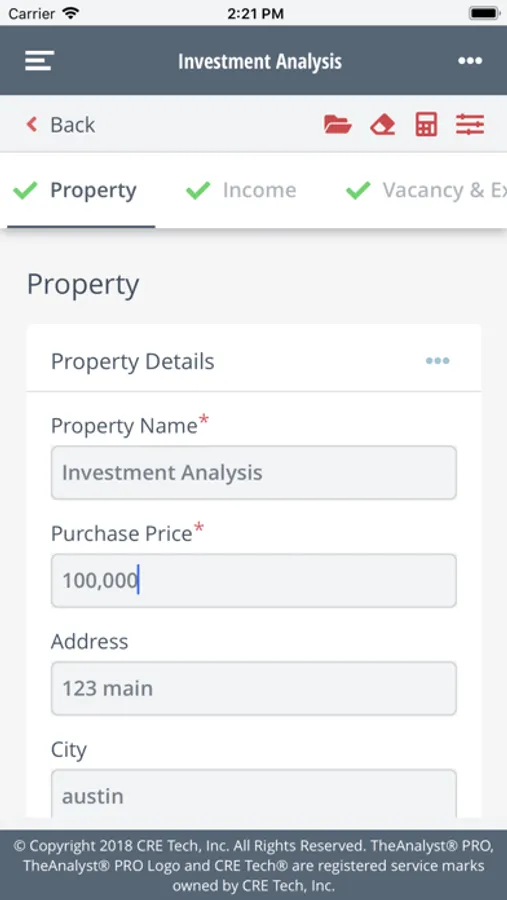Tap the green checkmark beside Vacancy
Viewport: 507px width, 900px height.
[x=358, y=190]
